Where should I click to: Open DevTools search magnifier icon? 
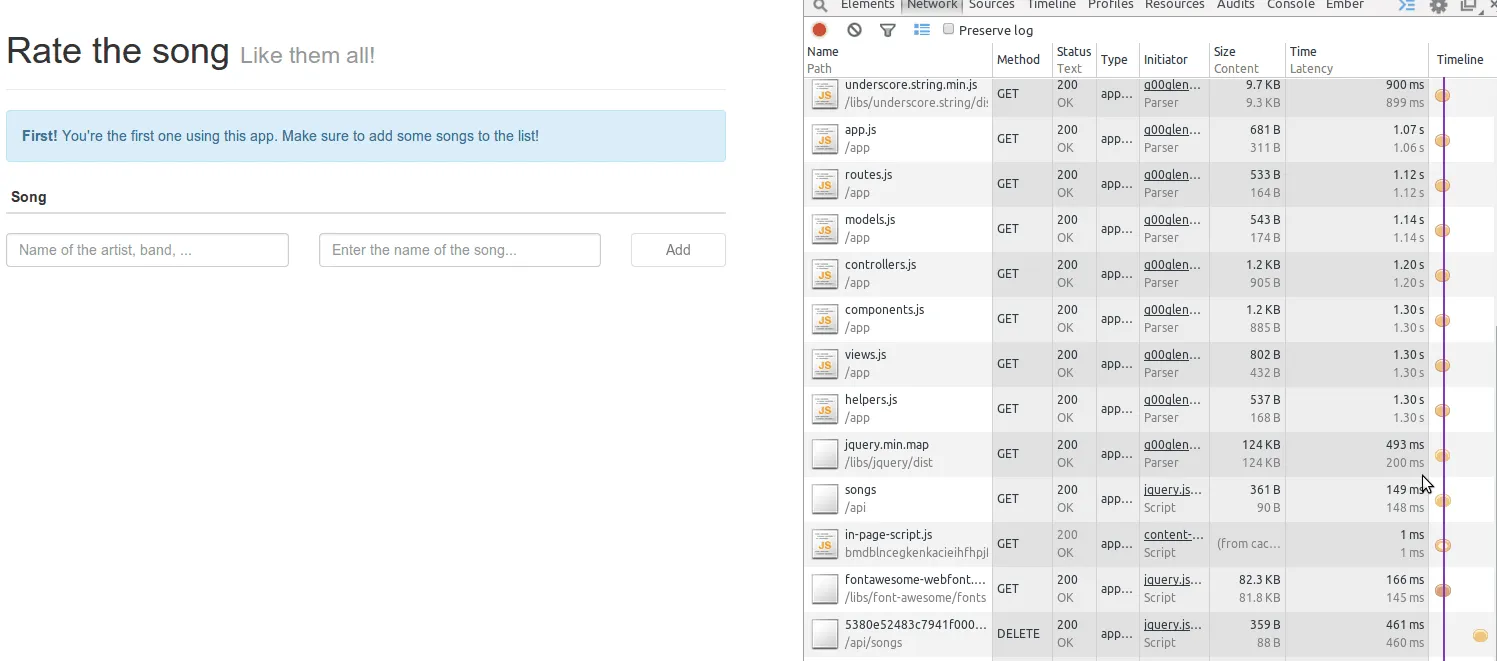point(820,6)
